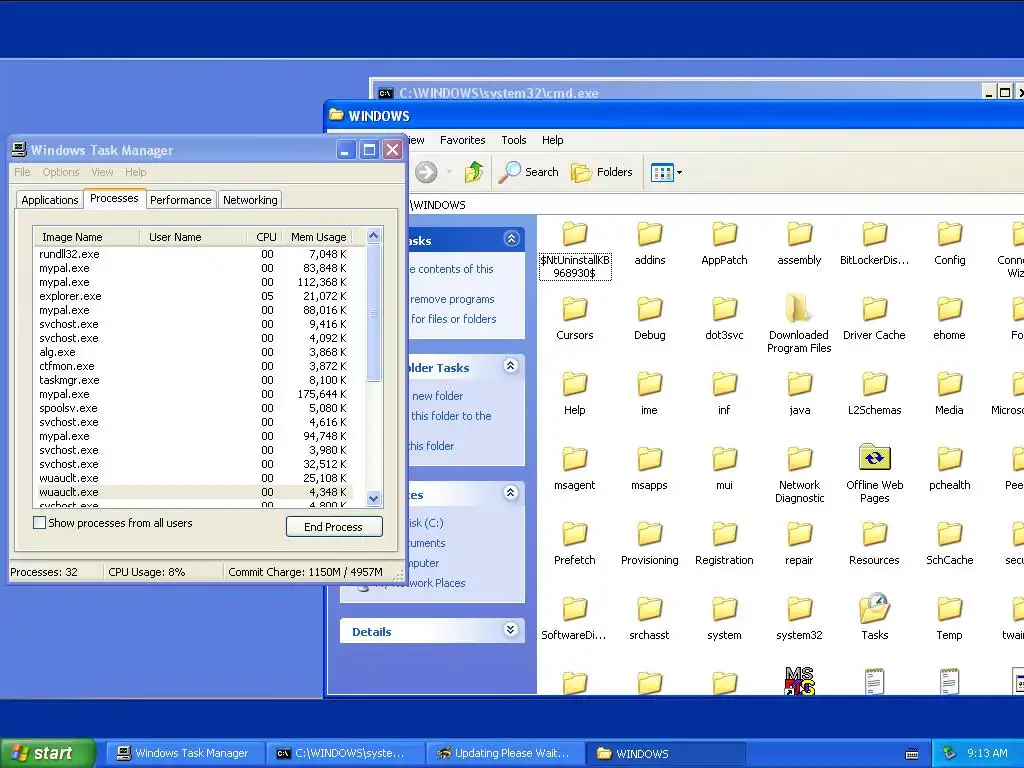1024x768 pixels.
Task: Open the Favorites menu in Explorer
Action: [462, 140]
